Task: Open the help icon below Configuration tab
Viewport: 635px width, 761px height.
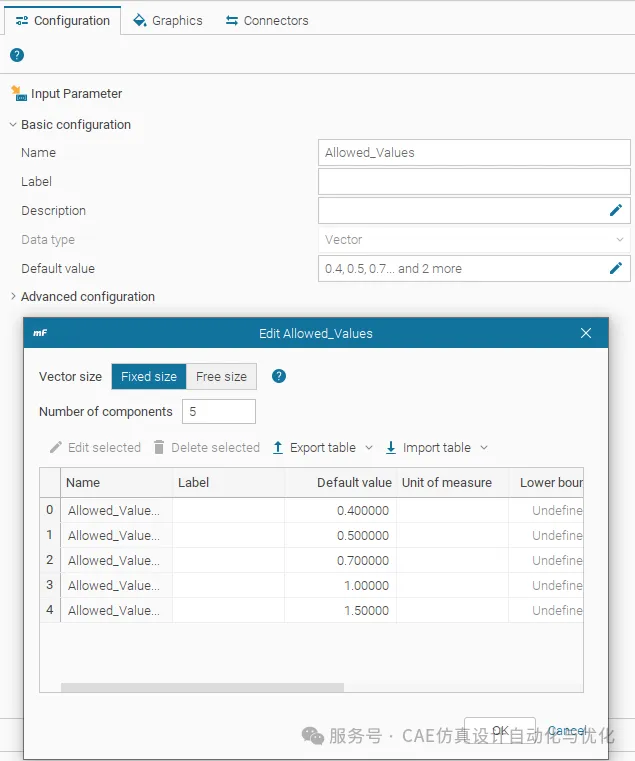Action: [x=17, y=55]
